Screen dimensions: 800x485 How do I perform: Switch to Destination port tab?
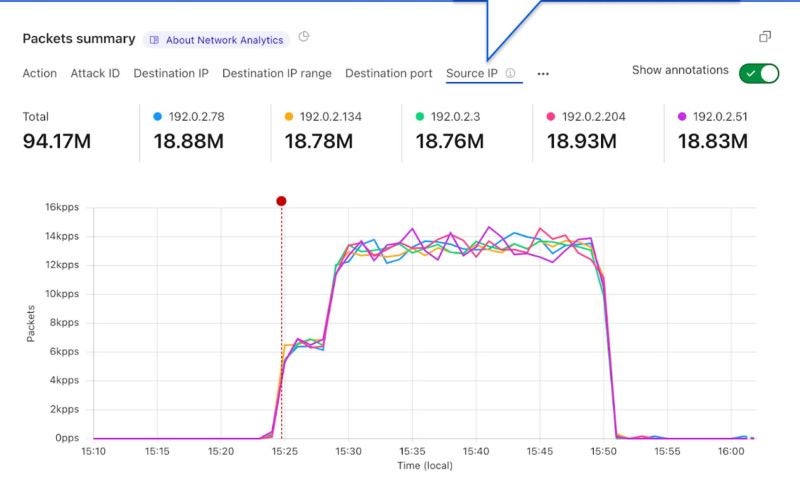click(x=389, y=73)
